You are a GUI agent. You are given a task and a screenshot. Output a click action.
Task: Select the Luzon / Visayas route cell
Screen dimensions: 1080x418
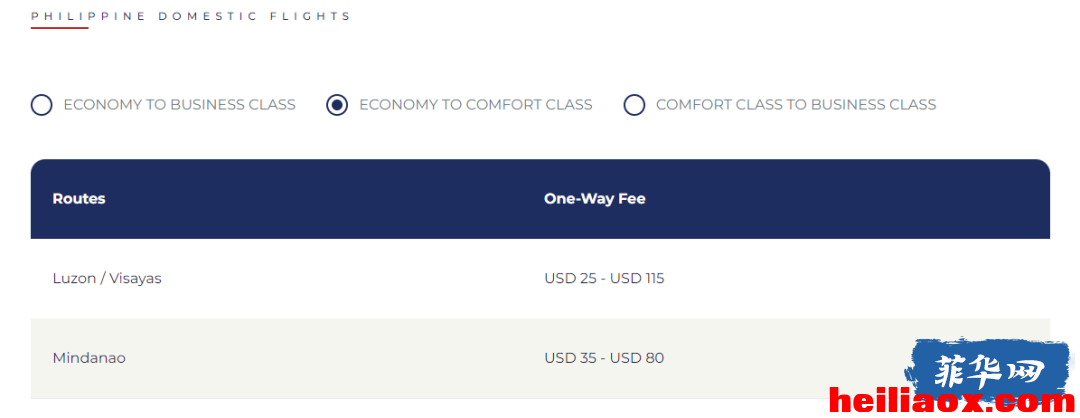[107, 279]
